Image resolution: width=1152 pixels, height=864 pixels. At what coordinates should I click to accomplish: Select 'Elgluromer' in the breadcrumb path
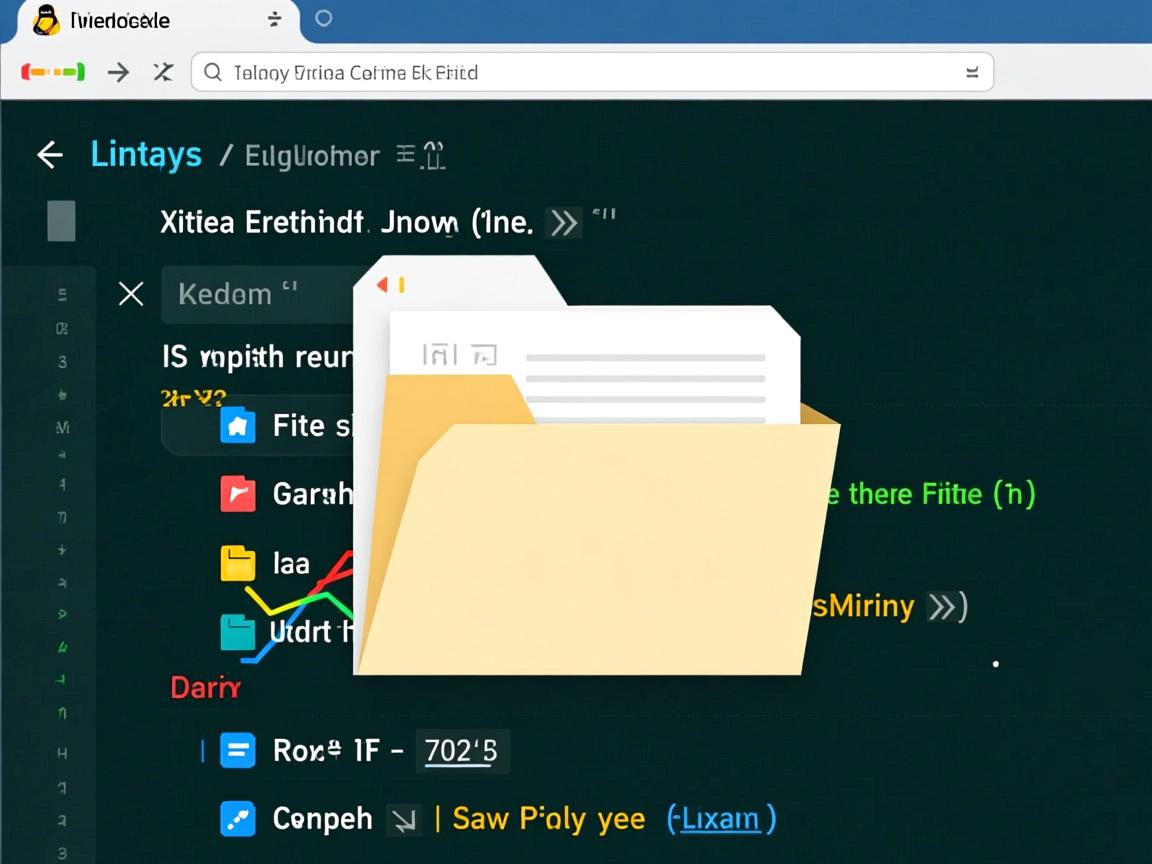311,155
